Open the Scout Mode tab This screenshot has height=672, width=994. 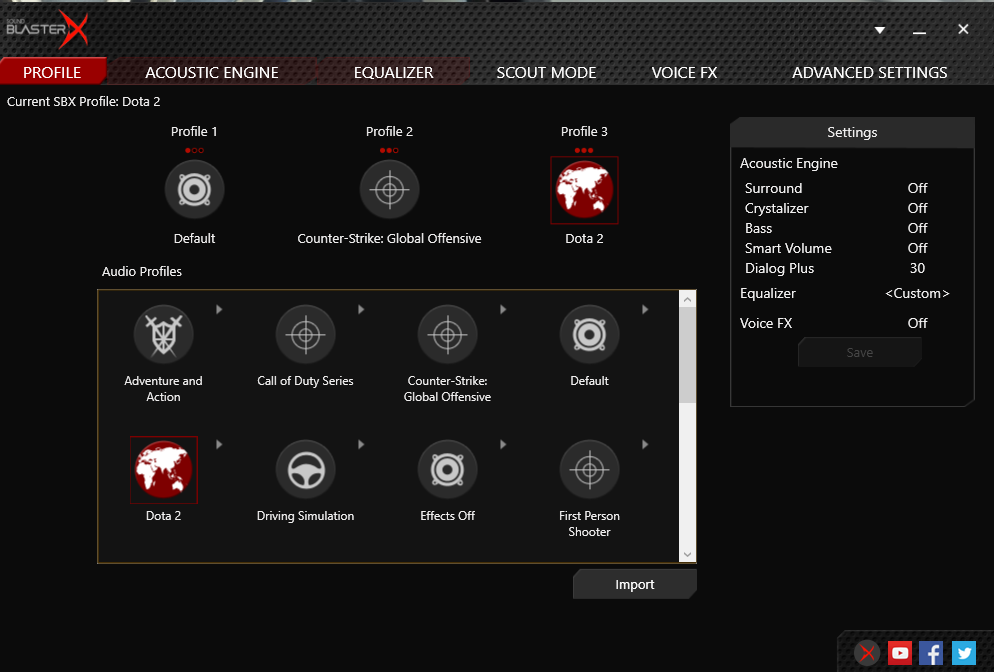click(546, 72)
